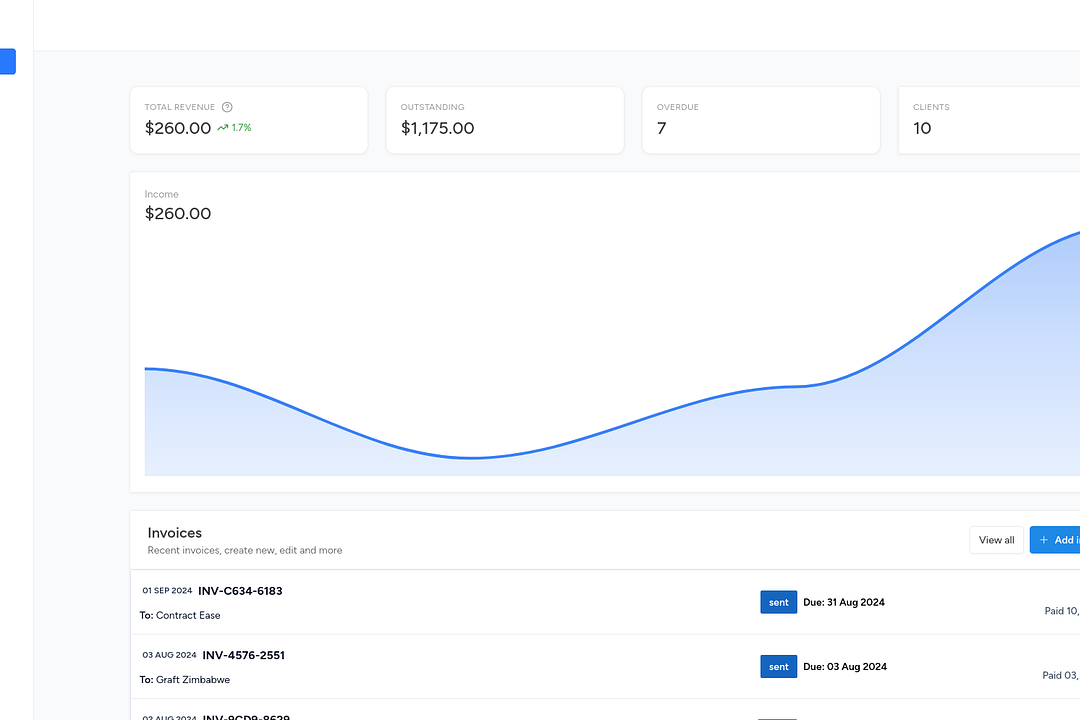This screenshot has width=1080, height=720.
Task: Click the Due: 31 Aug 2024 label
Action: pyautogui.click(x=843, y=602)
